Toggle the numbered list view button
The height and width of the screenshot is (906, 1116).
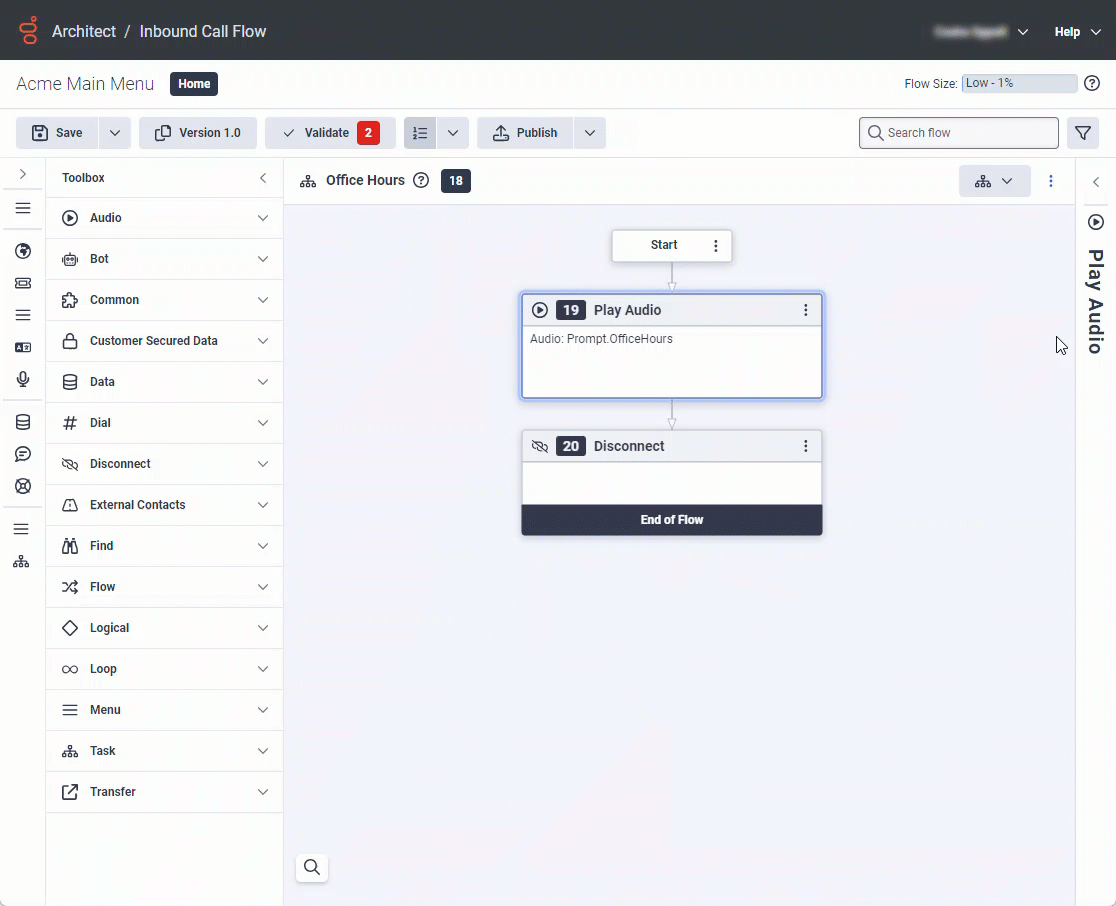coord(420,133)
